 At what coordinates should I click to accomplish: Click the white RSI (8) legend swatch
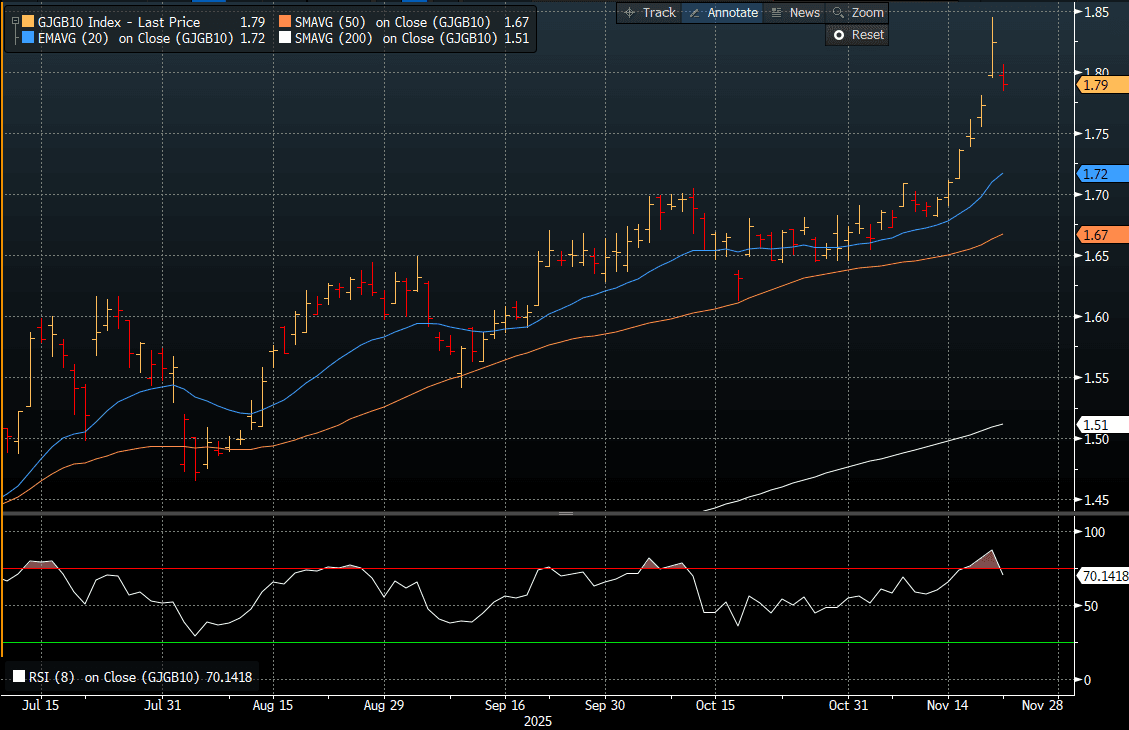[18, 677]
